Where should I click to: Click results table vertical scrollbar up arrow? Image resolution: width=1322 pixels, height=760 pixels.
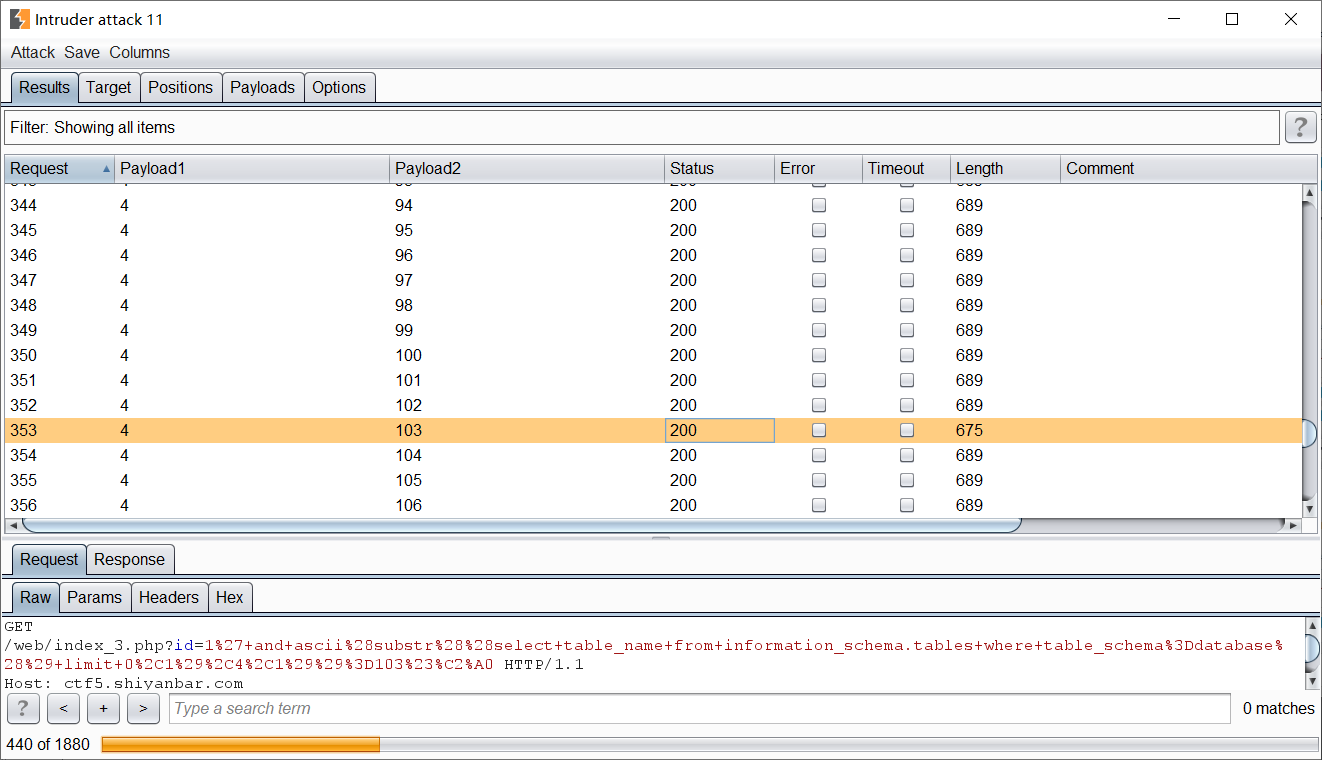pyautogui.click(x=1309, y=192)
